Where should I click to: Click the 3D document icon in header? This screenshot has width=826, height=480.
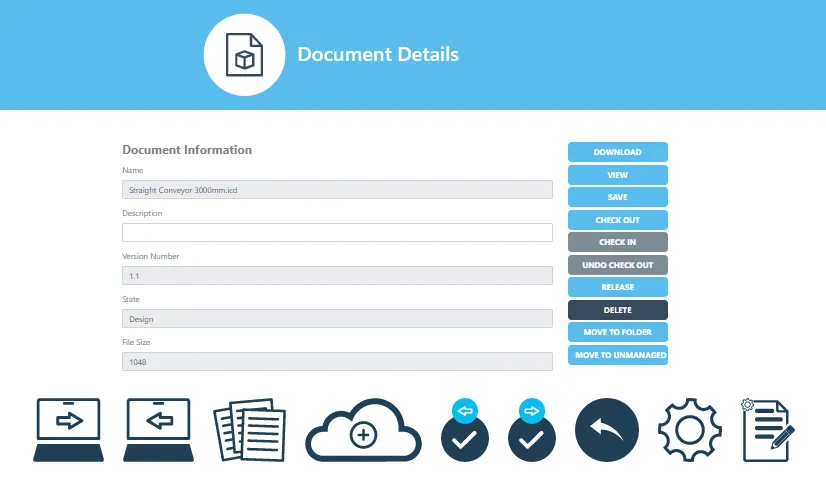point(244,55)
